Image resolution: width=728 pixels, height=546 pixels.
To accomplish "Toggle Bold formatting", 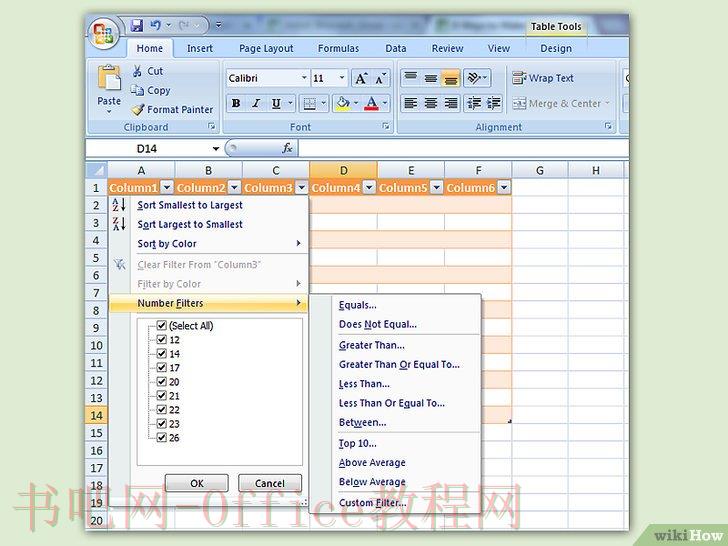I will 236,103.
